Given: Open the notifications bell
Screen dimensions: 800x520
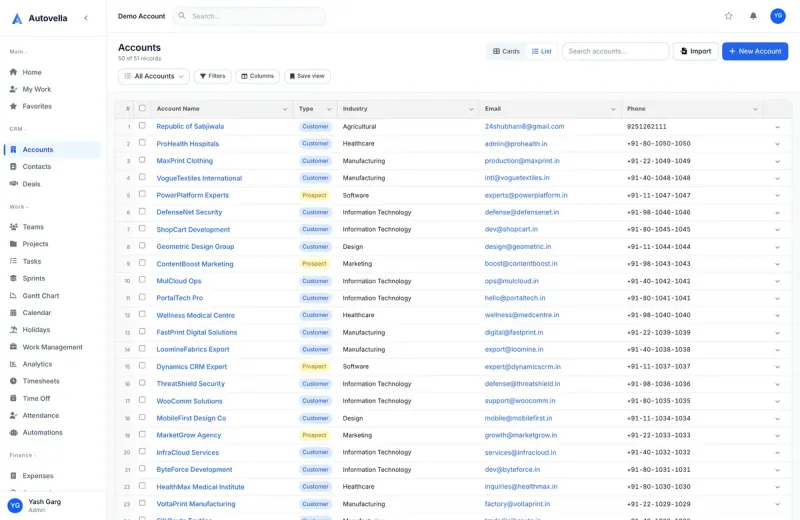Looking at the screenshot, I should 753,16.
